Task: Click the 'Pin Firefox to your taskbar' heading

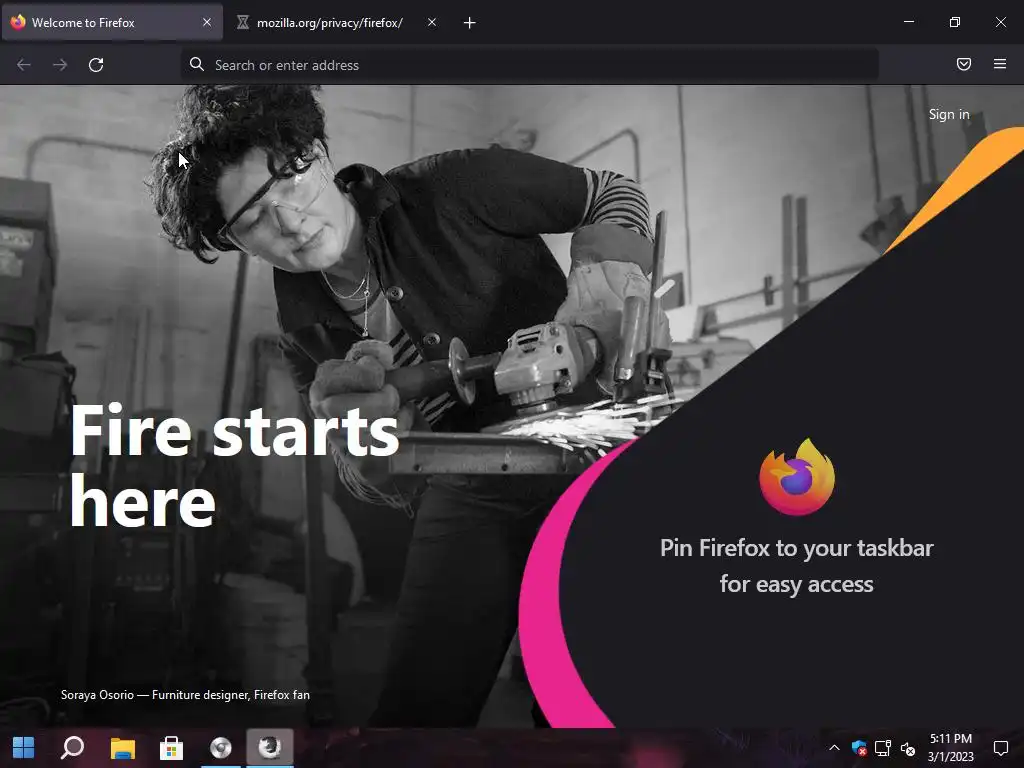Action: 797,566
